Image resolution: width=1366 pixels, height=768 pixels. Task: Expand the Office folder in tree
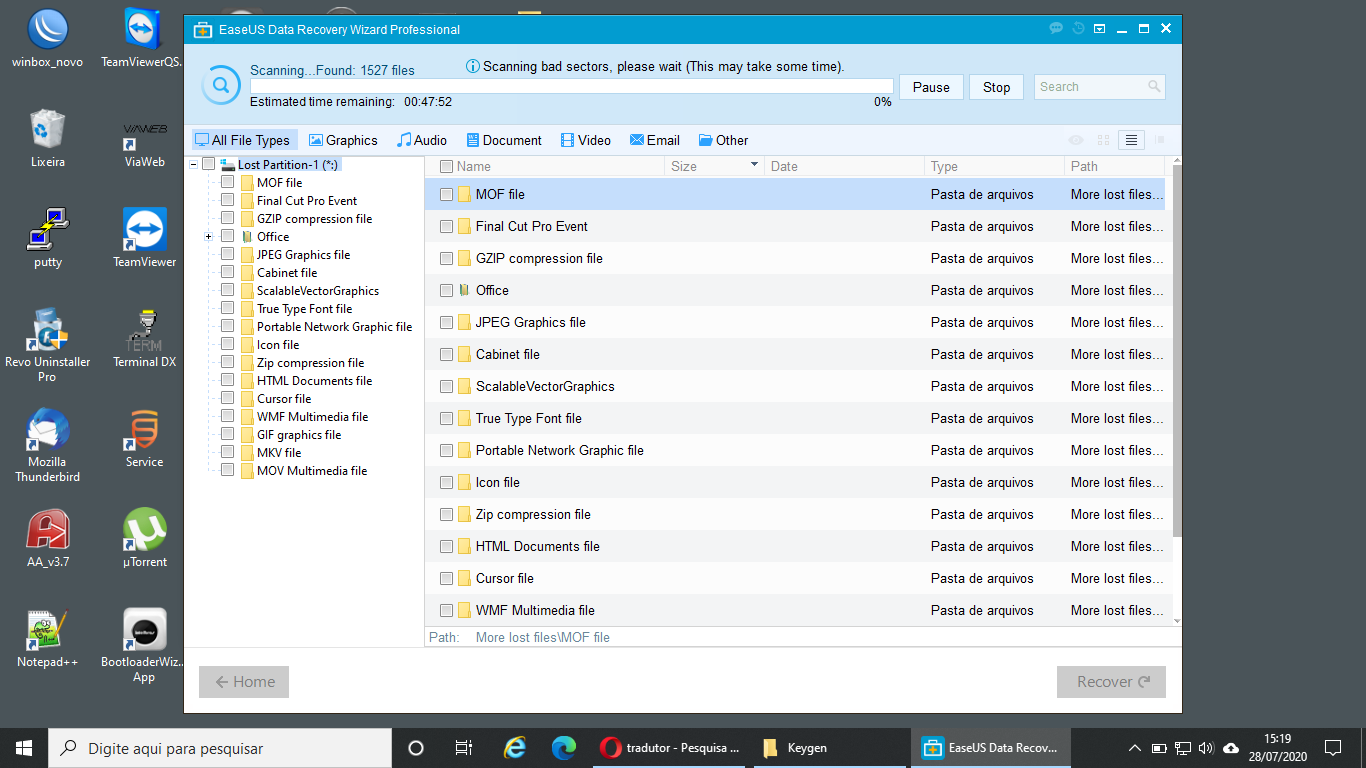[209, 237]
